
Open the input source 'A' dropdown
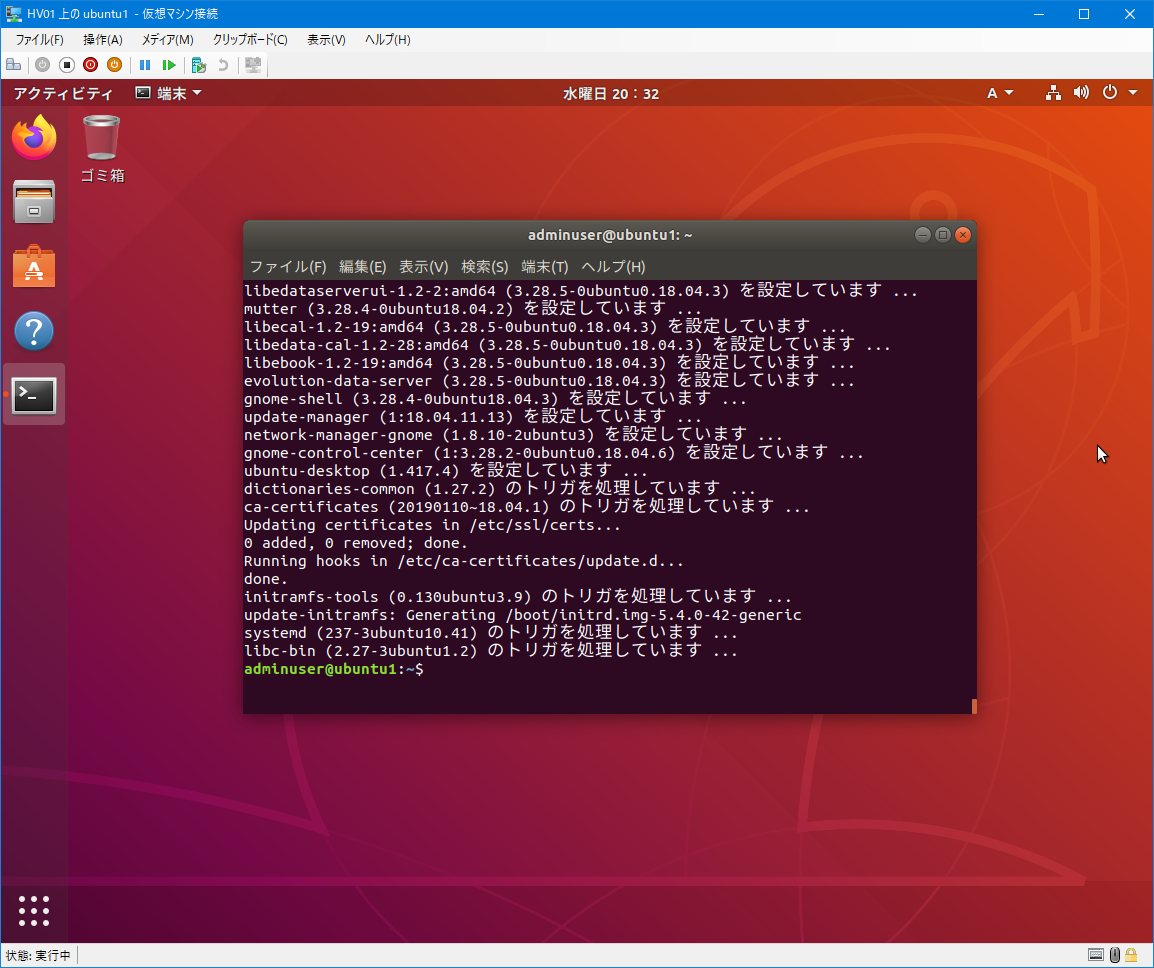coord(1000,93)
